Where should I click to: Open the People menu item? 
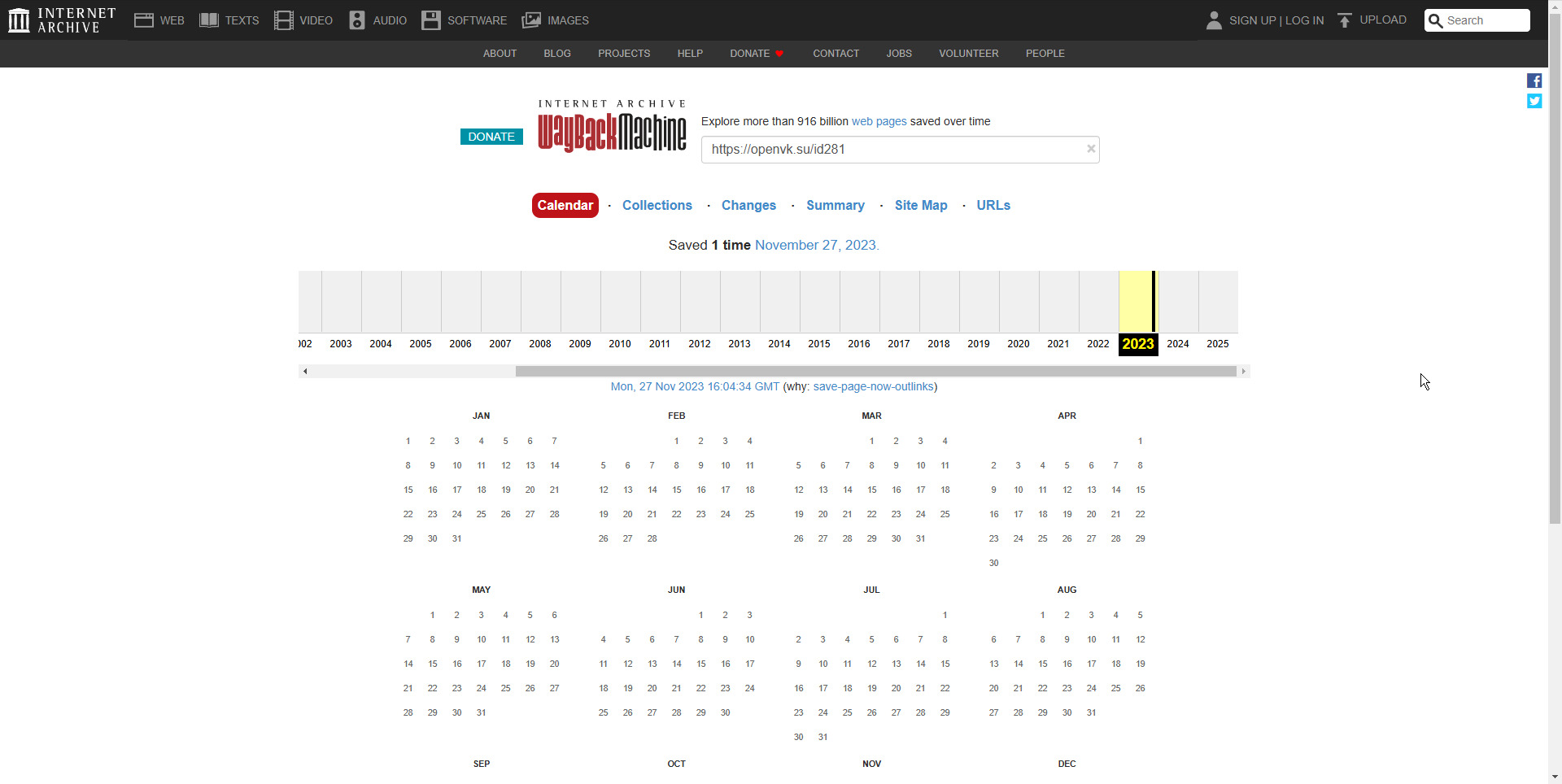1045,54
